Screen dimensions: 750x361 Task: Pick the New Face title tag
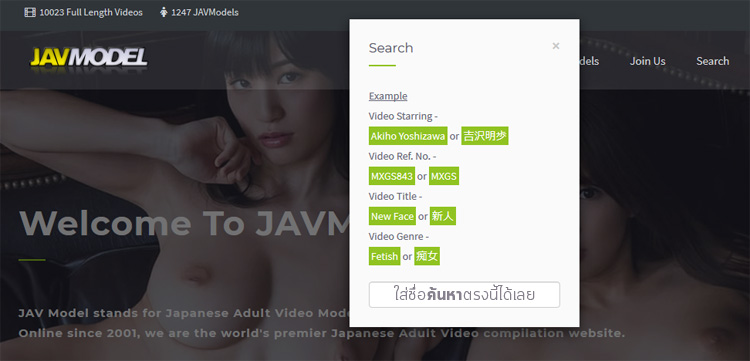(x=392, y=216)
